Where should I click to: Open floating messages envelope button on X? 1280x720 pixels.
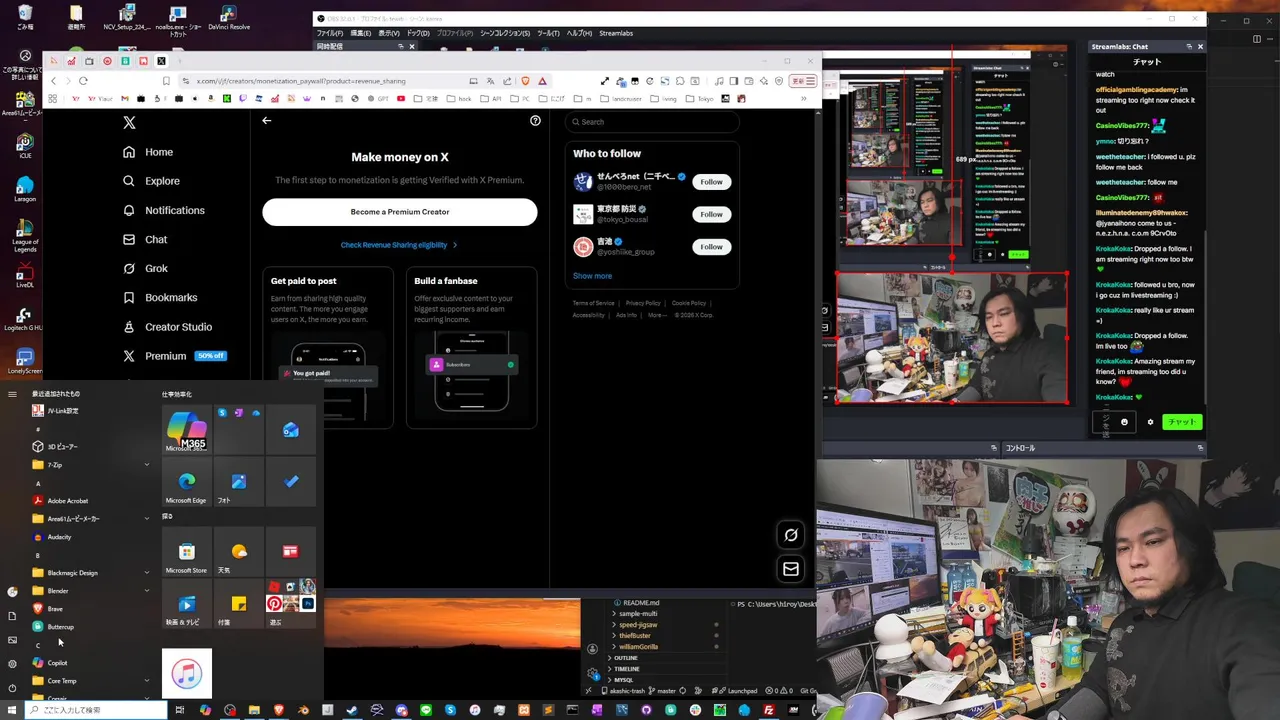(791, 569)
